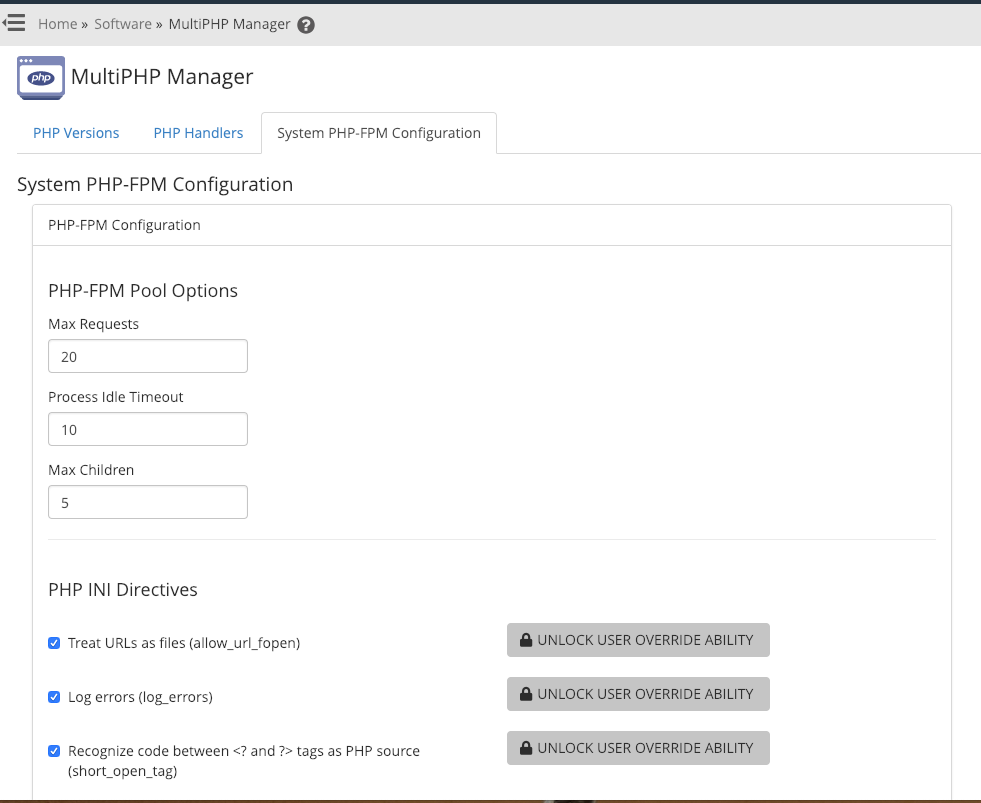Switch to the PHP Versions tab
981x803 pixels.
tap(76, 133)
